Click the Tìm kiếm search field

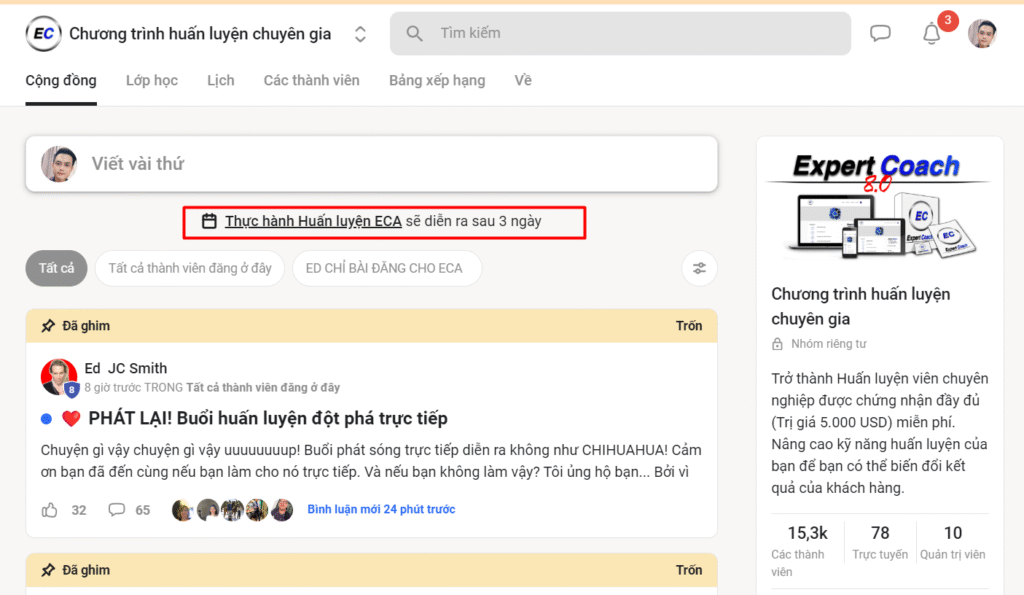tap(620, 33)
